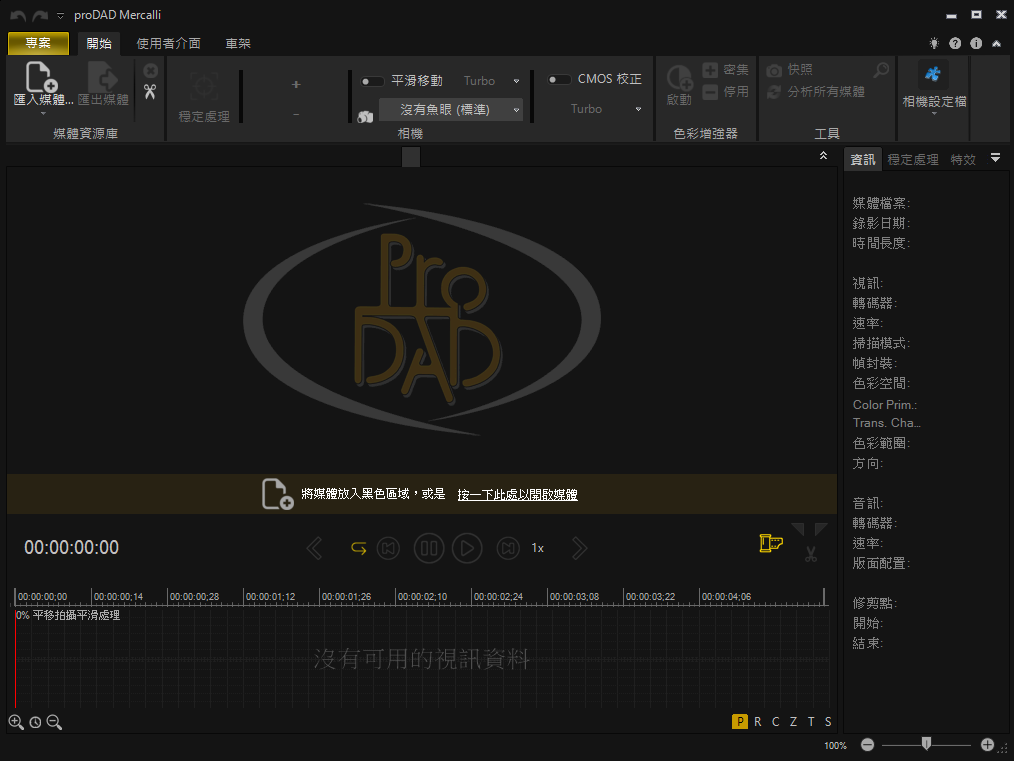Expand the Turbo dropdown beside 平滑移動
Screen dimensions: 1014x761
coord(516,82)
